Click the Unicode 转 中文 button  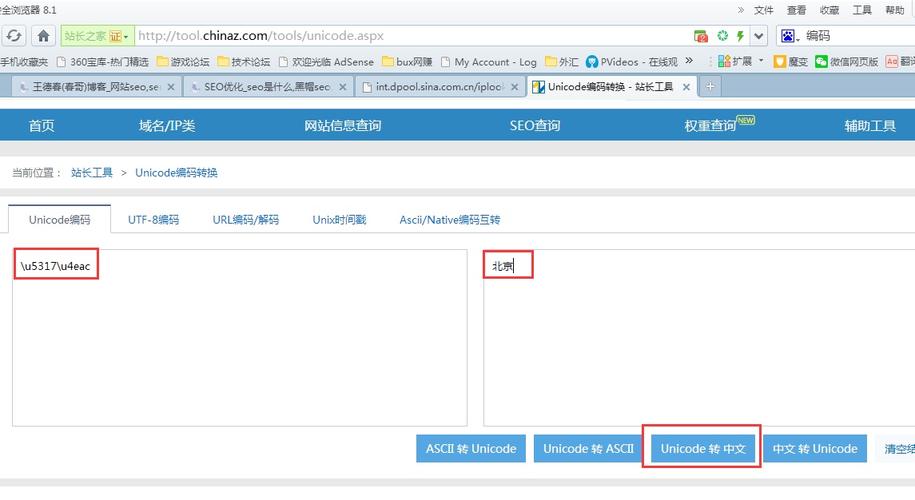coord(703,449)
